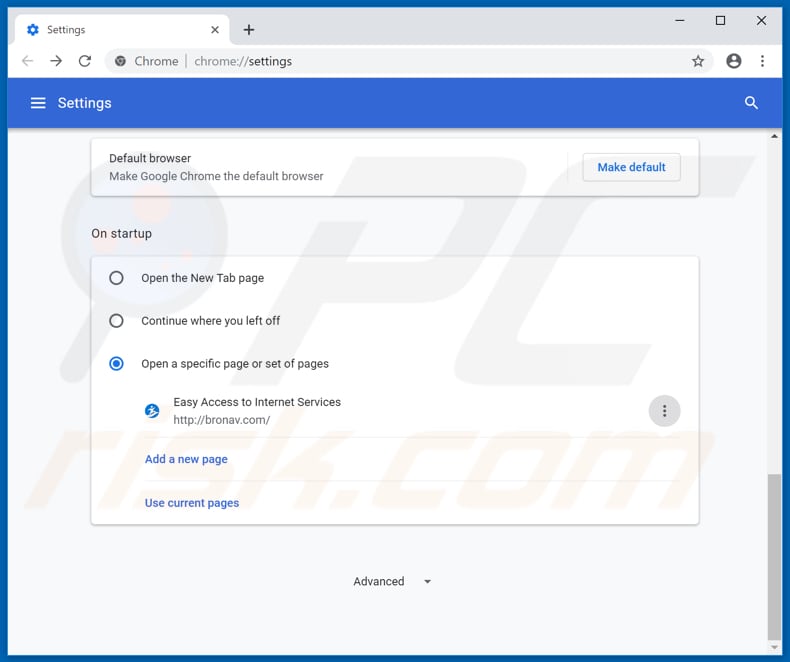Reload the page with the refresh icon

[85, 61]
